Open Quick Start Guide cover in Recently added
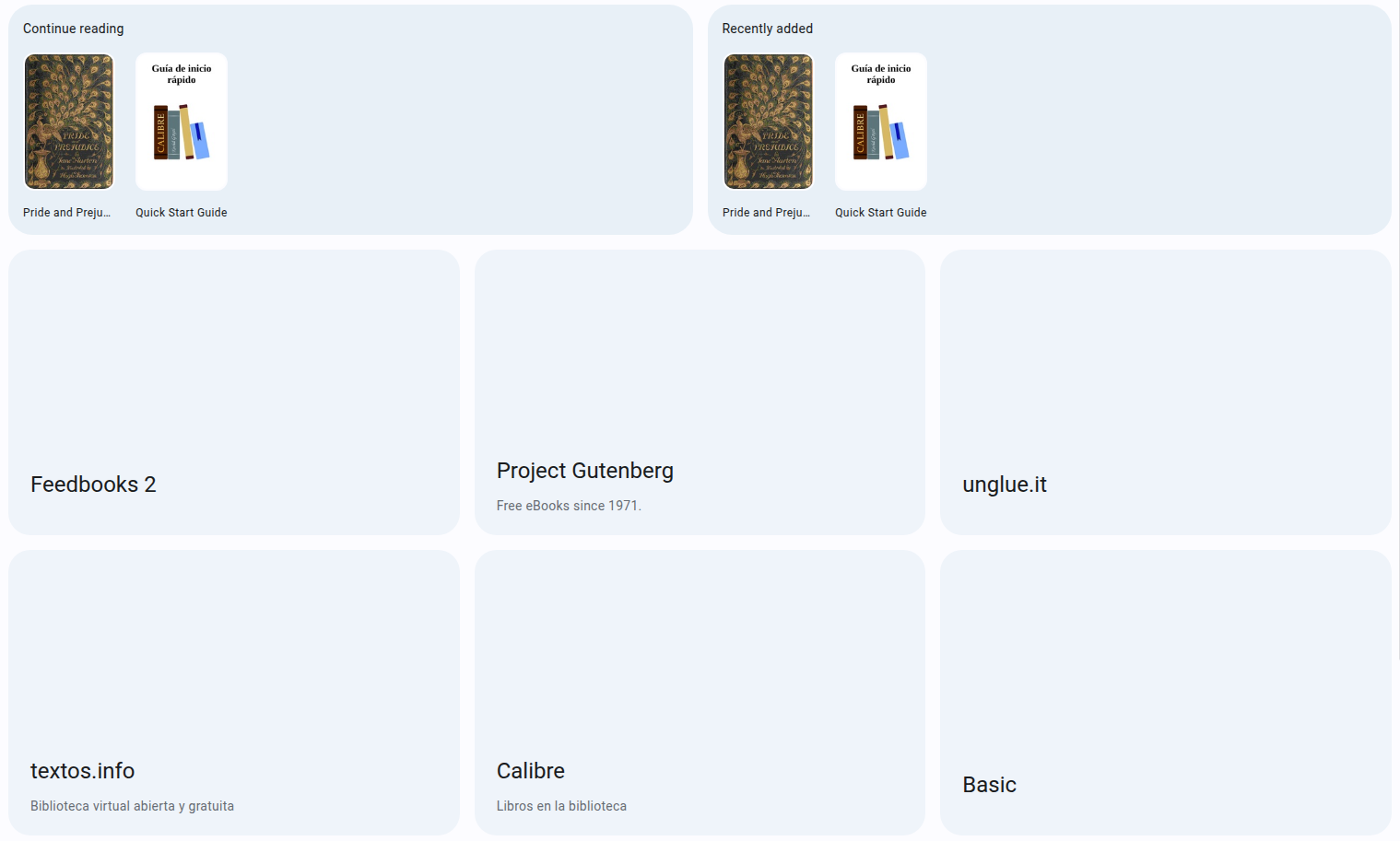 click(881, 122)
